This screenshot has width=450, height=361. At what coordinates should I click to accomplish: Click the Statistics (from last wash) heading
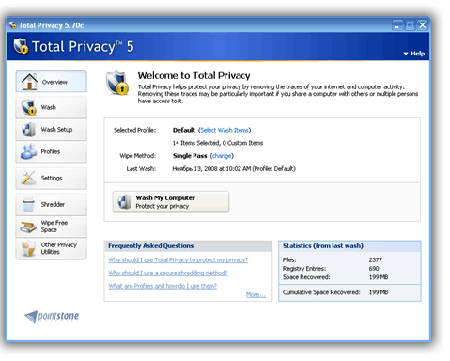tap(323, 246)
